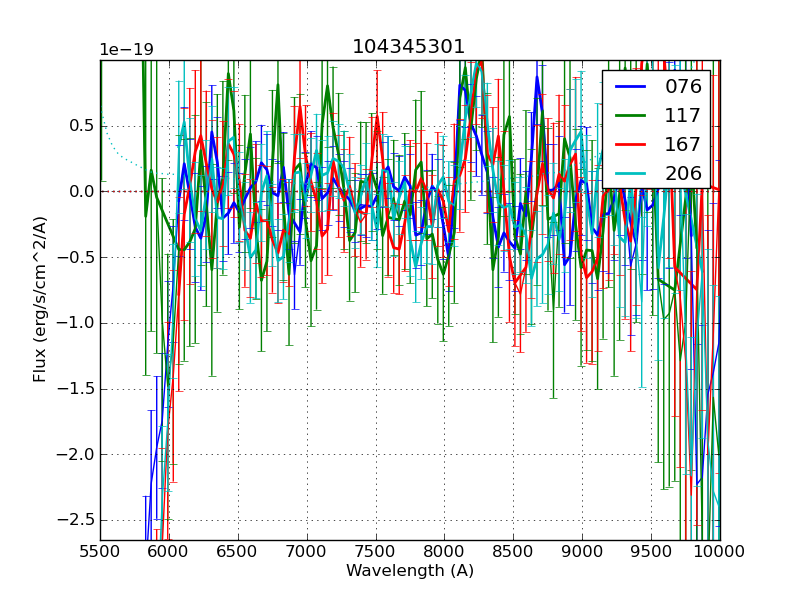Click the Wavelength (A) x-axis label
Image resolution: width=800 pixels, height=600 pixels.
pos(410,571)
